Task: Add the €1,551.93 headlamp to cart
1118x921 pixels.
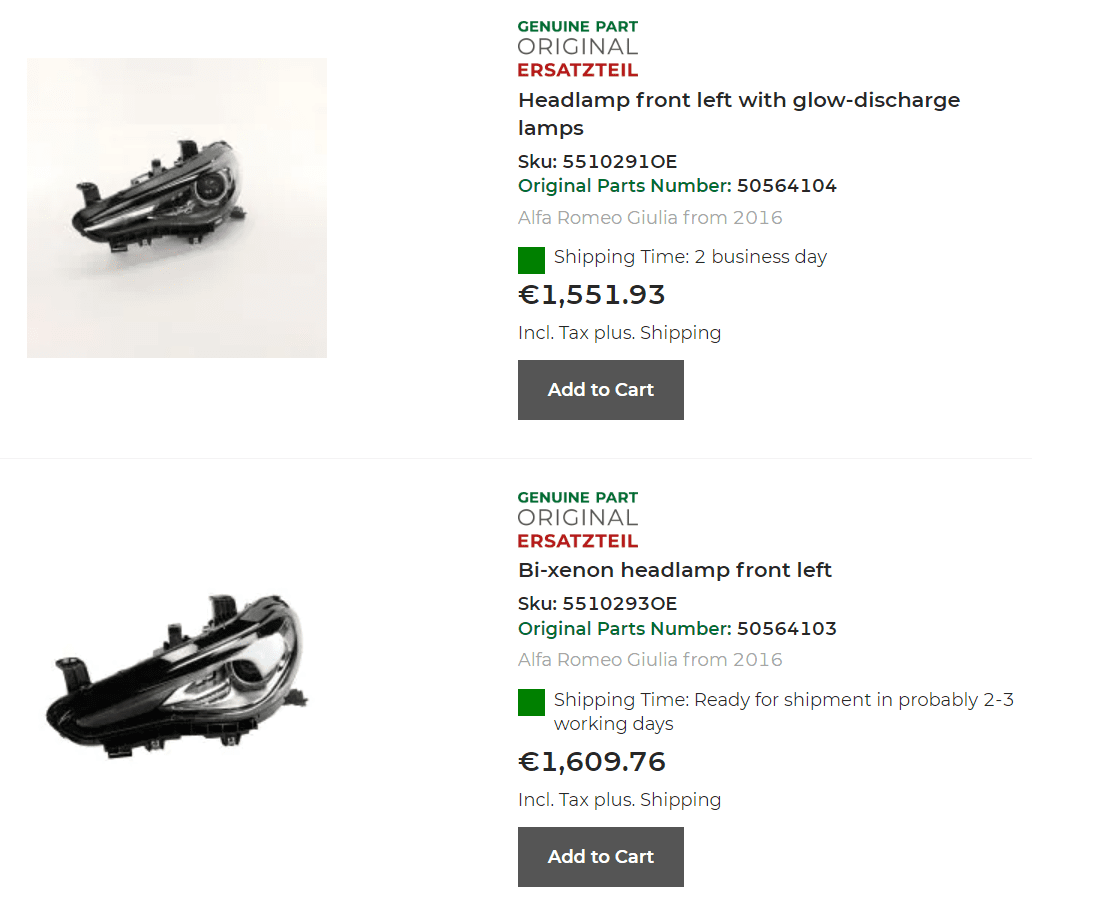Action: coord(600,390)
